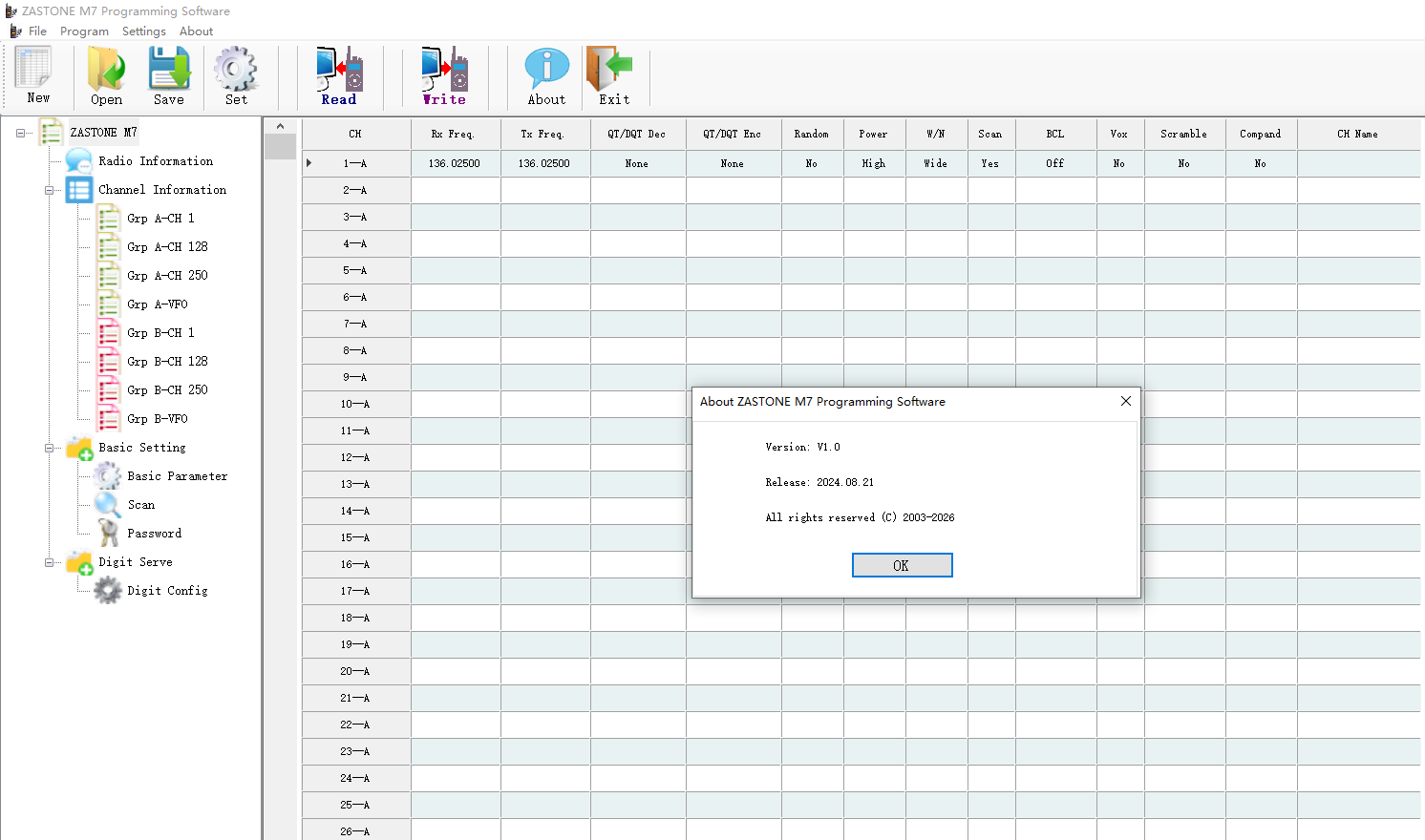Click the scroll up arrow of channel list
Viewport: 1425px width, 840px height.
click(x=280, y=126)
